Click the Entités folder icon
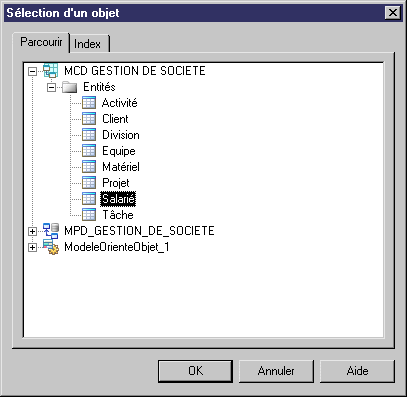Screen dimensions: 407x397 click(70, 87)
